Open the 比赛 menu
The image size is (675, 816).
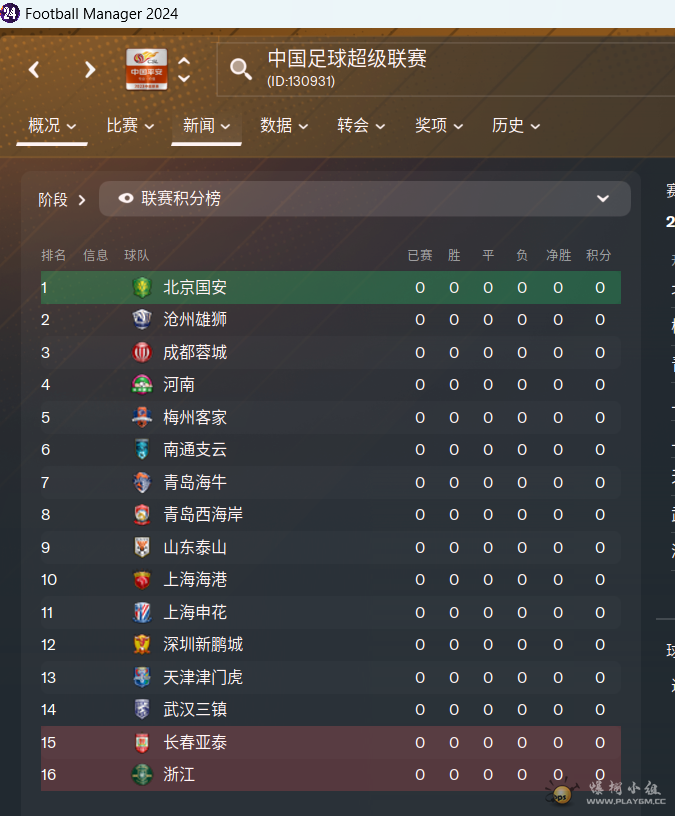[130, 126]
